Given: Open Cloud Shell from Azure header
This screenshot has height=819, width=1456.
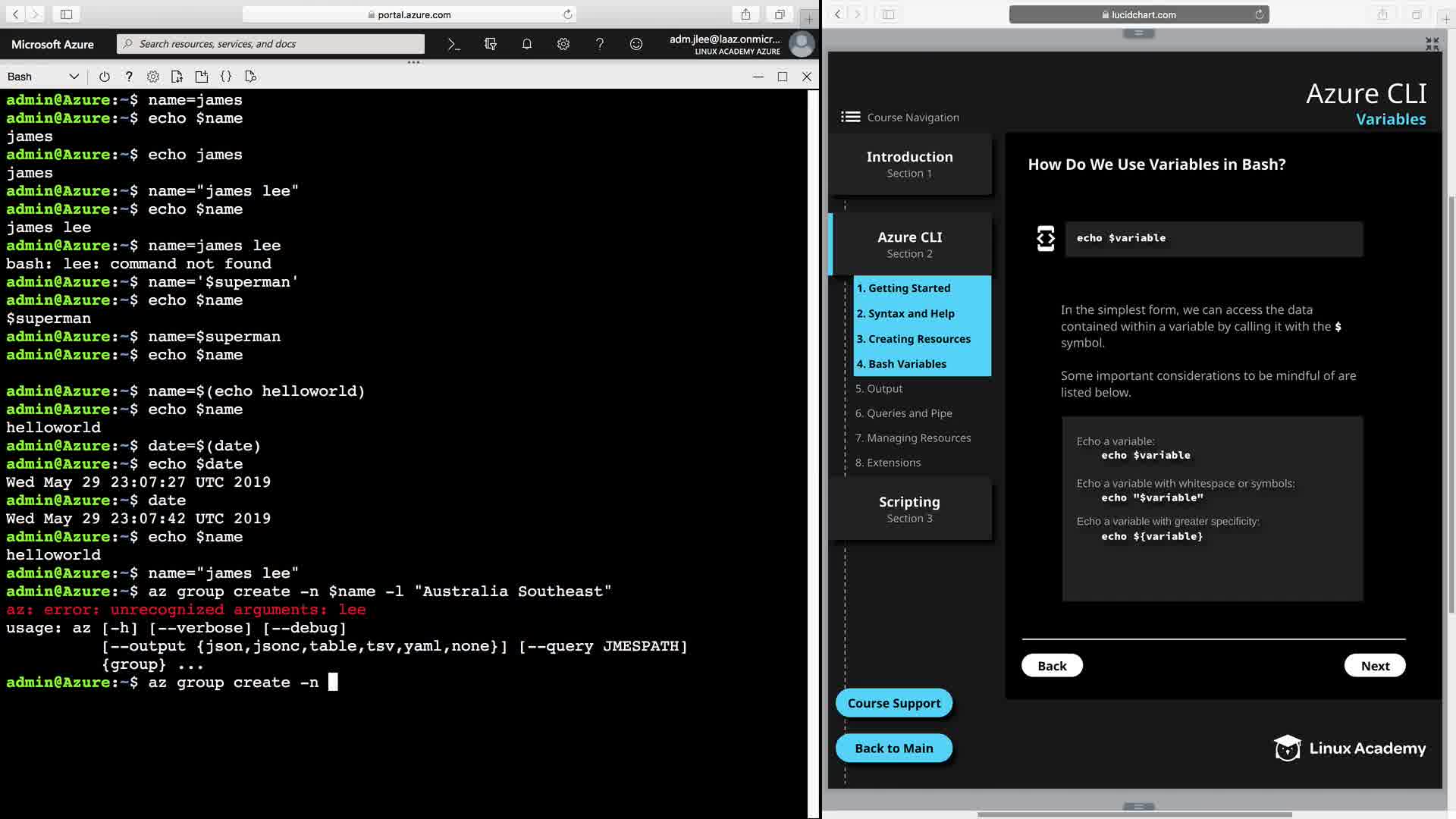Looking at the screenshot, I should click(x=453, y=44).
